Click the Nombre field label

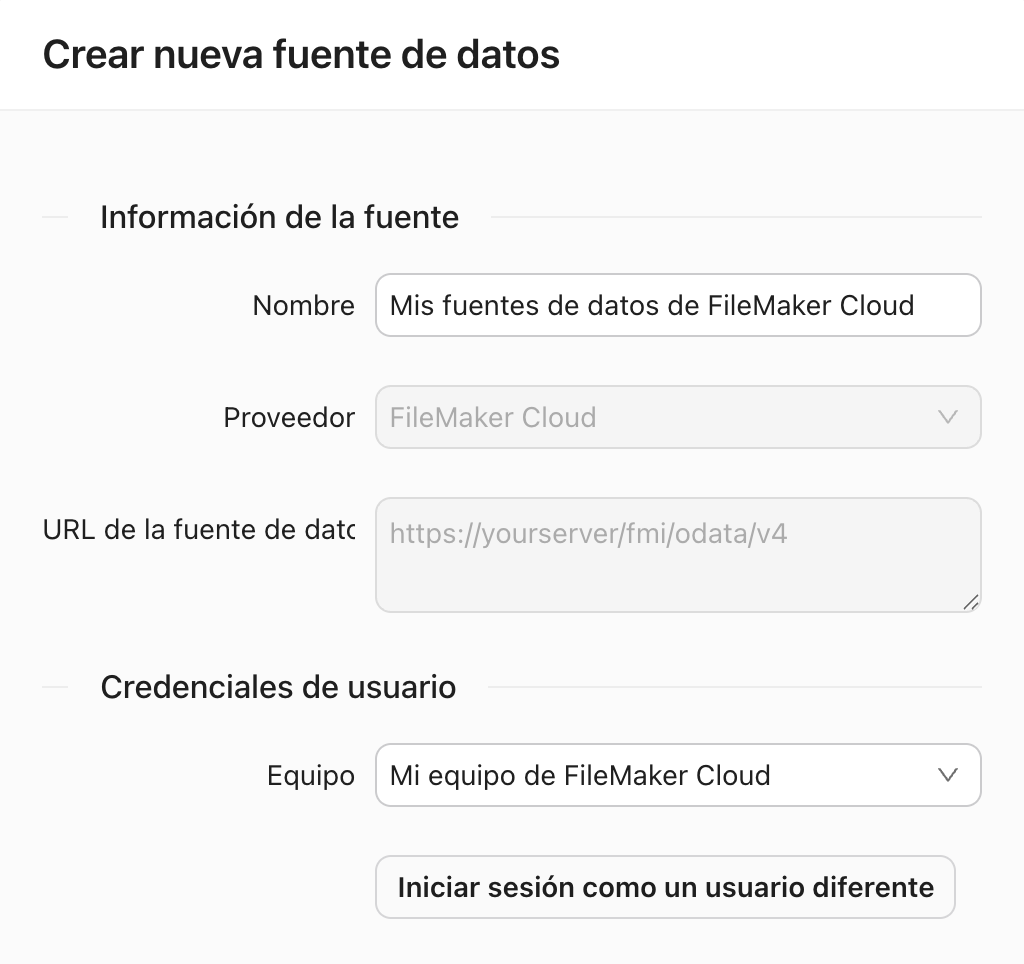pos(304,306)
